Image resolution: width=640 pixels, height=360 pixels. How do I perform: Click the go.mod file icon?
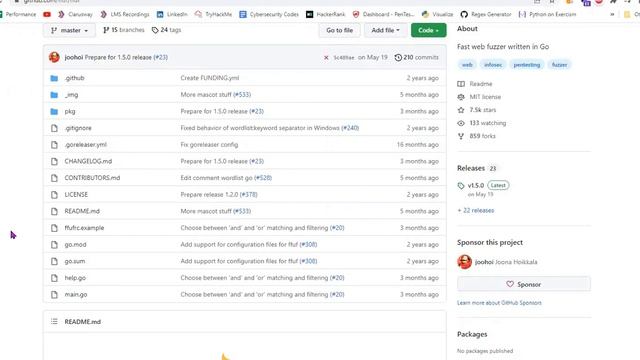coord(54,245)
